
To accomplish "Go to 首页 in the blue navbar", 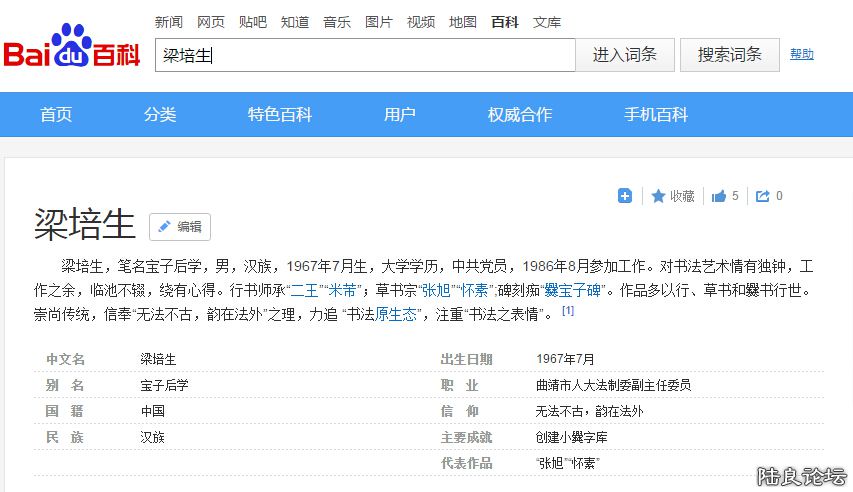I will pyautogui.click(x=56, y=114).
